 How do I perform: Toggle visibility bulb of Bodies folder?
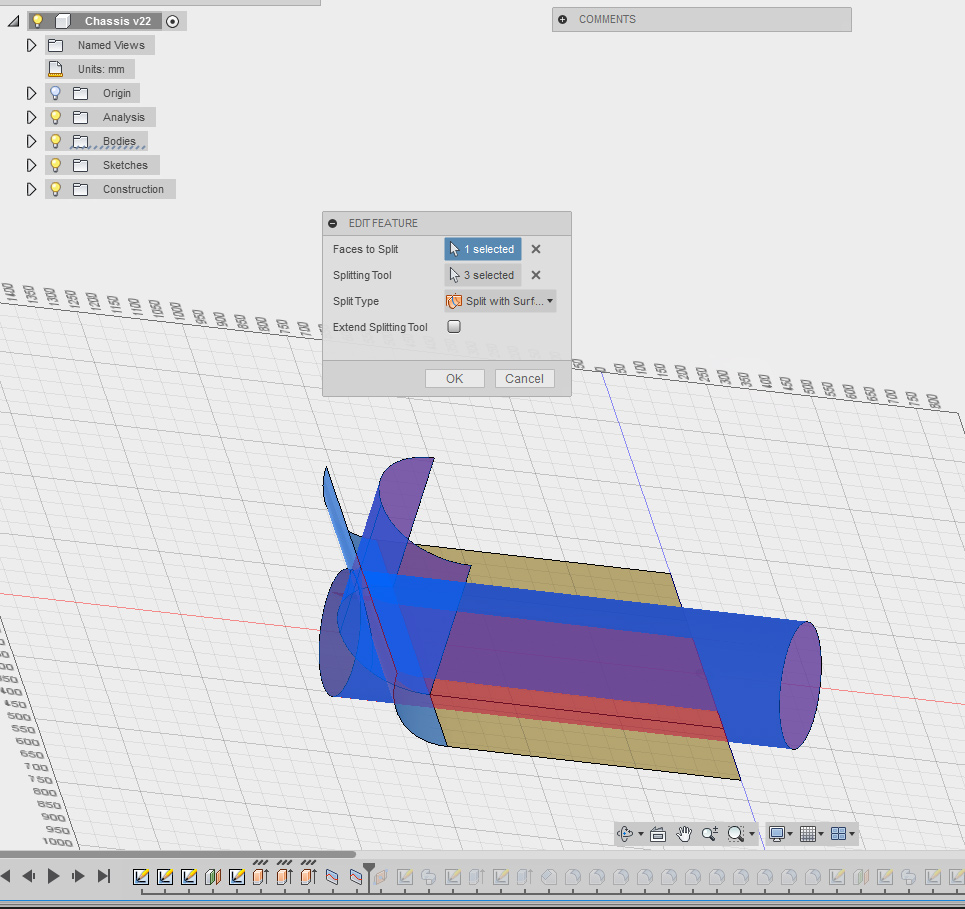point(56,141)
